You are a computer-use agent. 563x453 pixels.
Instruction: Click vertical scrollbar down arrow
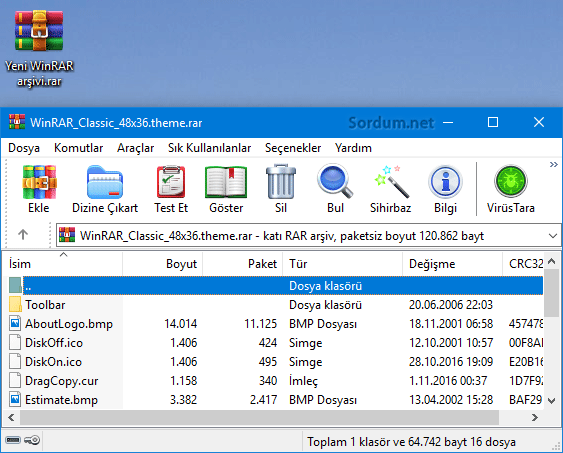(x=552, y=400)
